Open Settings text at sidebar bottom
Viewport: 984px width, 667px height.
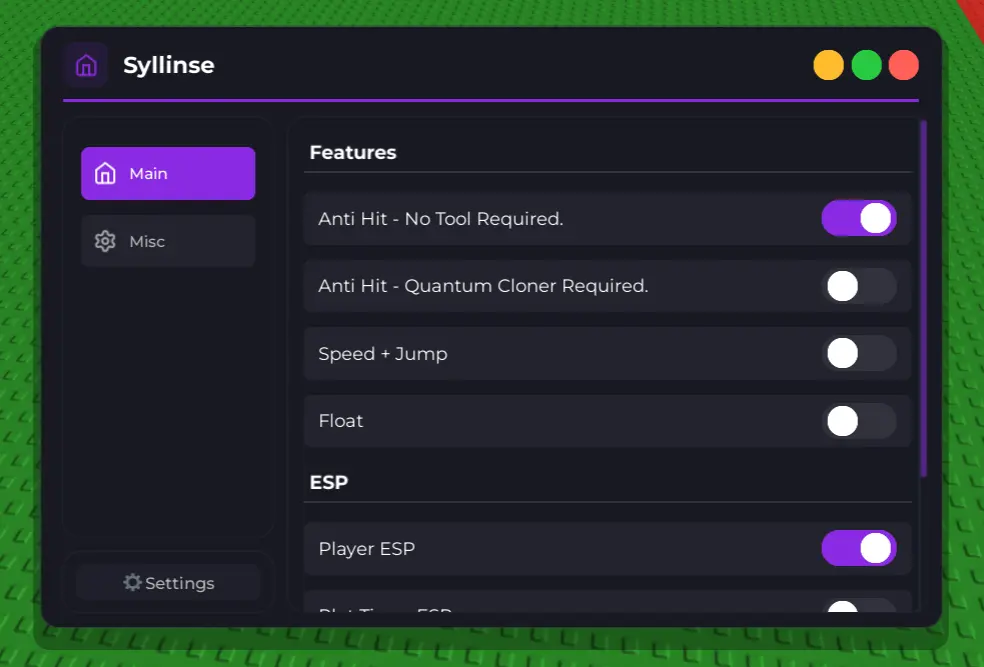pos(180,583)
